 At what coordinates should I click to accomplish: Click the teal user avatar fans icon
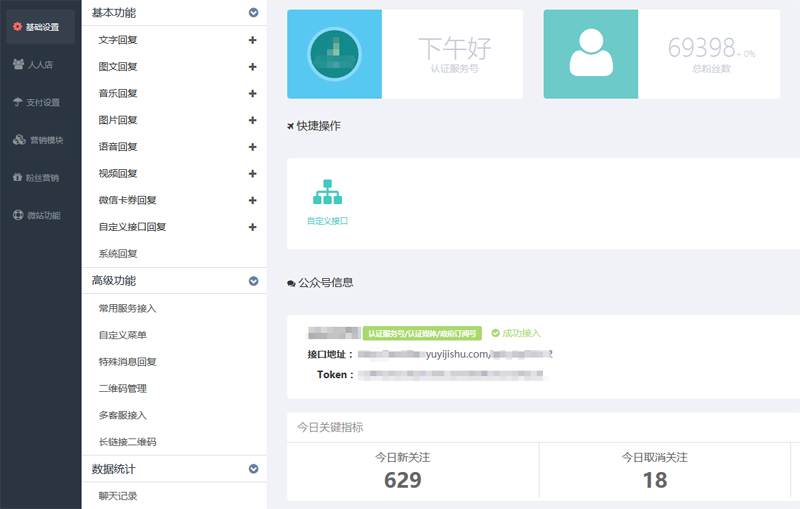[590, 54]
